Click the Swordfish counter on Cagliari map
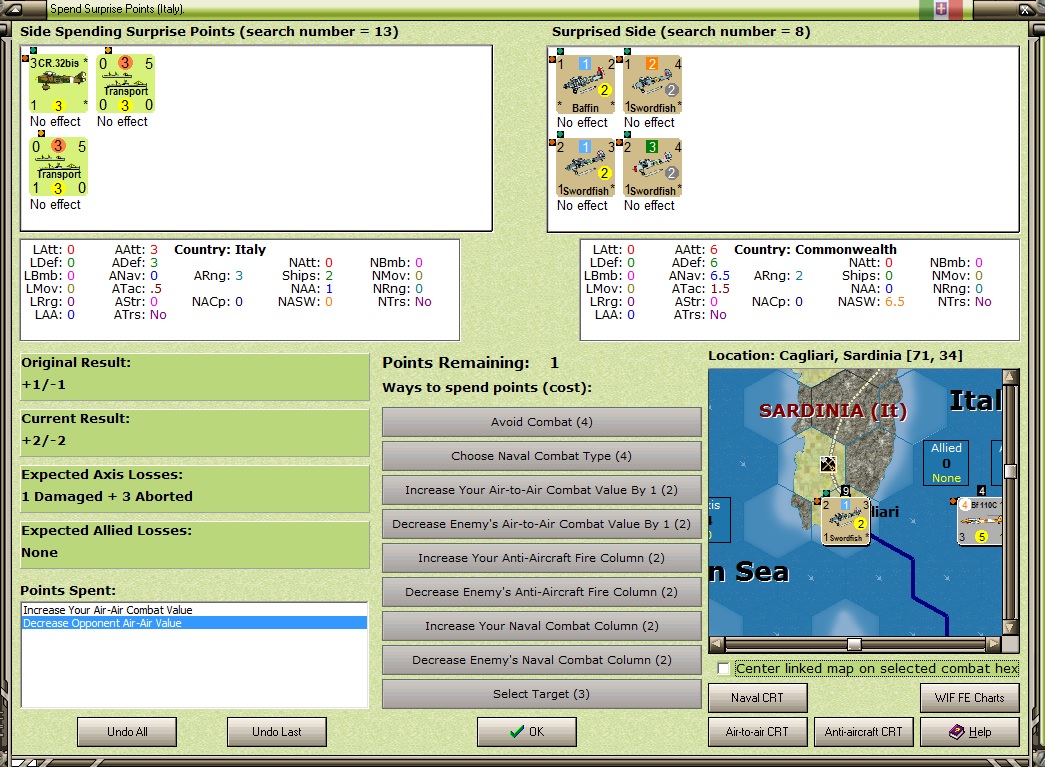The width and height of the screenshot is (1045, 767). coord(845,521)
